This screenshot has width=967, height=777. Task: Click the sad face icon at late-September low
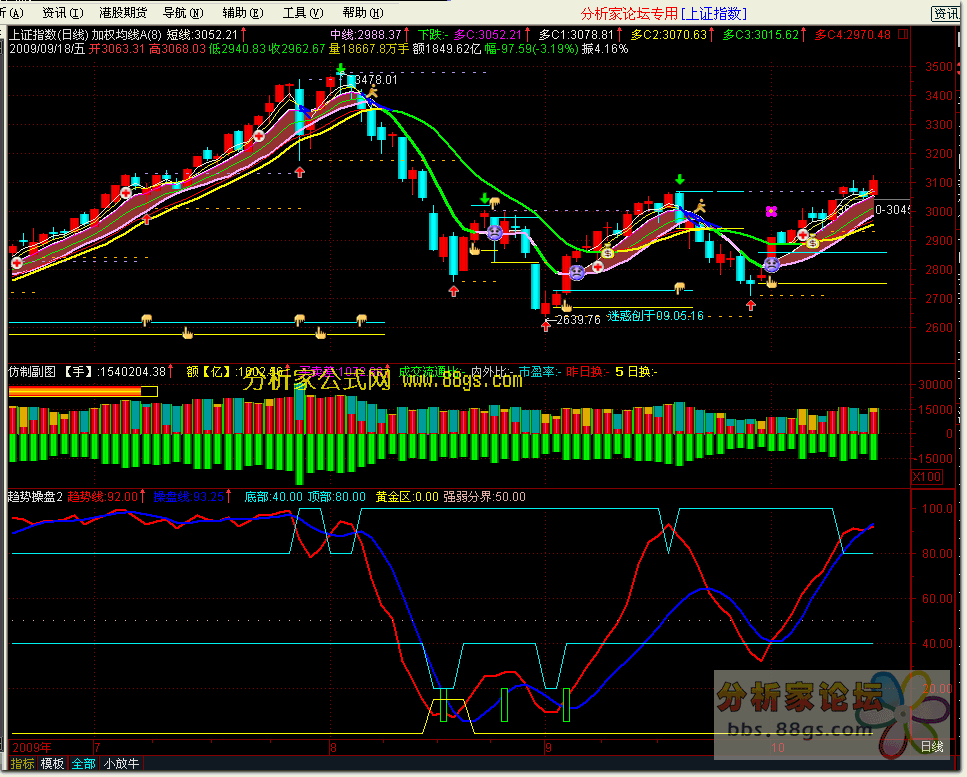(772, 265)
